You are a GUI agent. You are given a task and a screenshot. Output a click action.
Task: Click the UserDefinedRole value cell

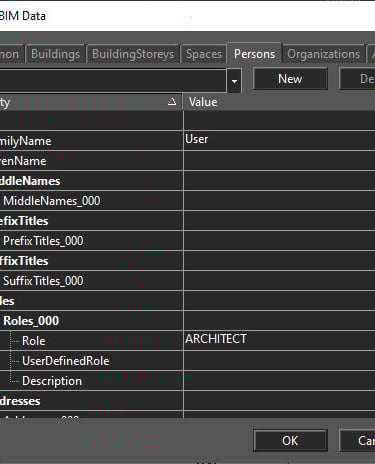click(279, 361)
